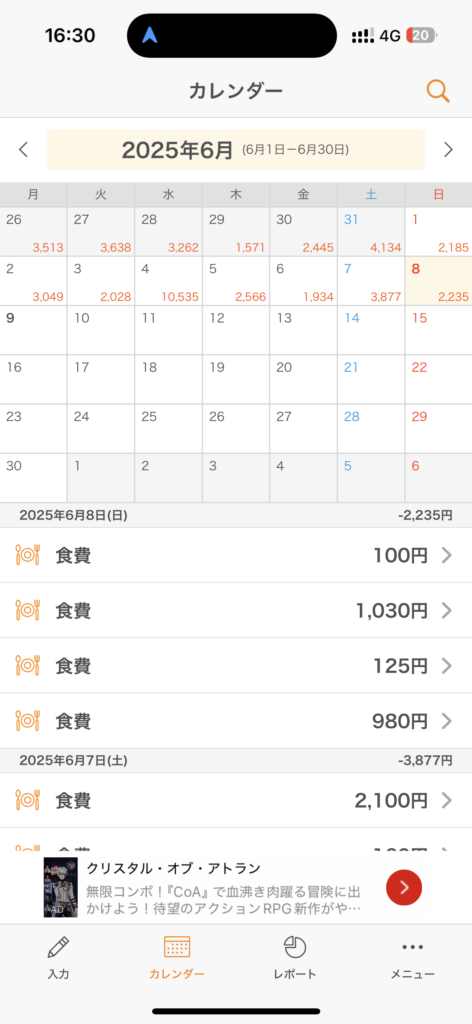472x1024 pixels.
Task: Expand the 1,030円 食費 entry chevron
Action: pyautogui.click(x=447, y=611)
